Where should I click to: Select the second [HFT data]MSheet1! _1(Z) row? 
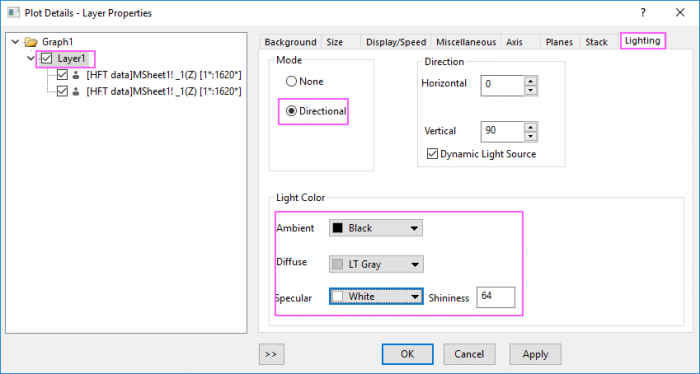(164, 91)
